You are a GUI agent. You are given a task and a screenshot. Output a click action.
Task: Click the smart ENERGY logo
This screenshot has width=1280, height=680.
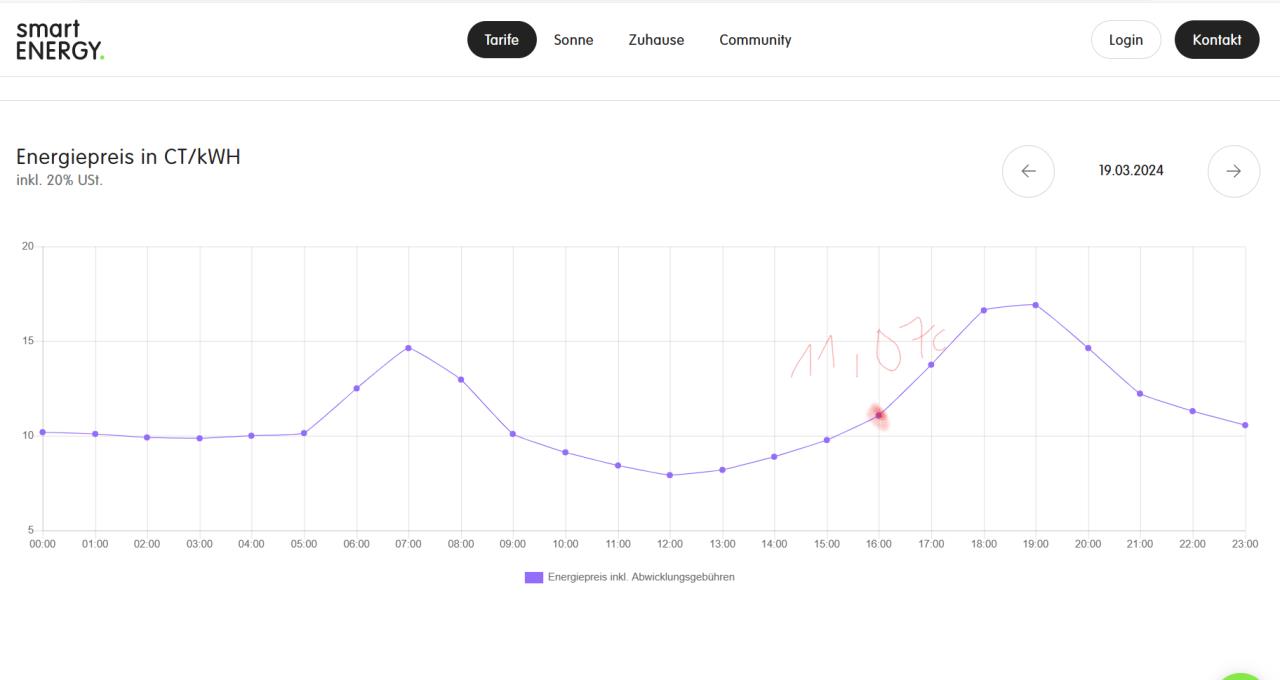click(x=60, y=40)
